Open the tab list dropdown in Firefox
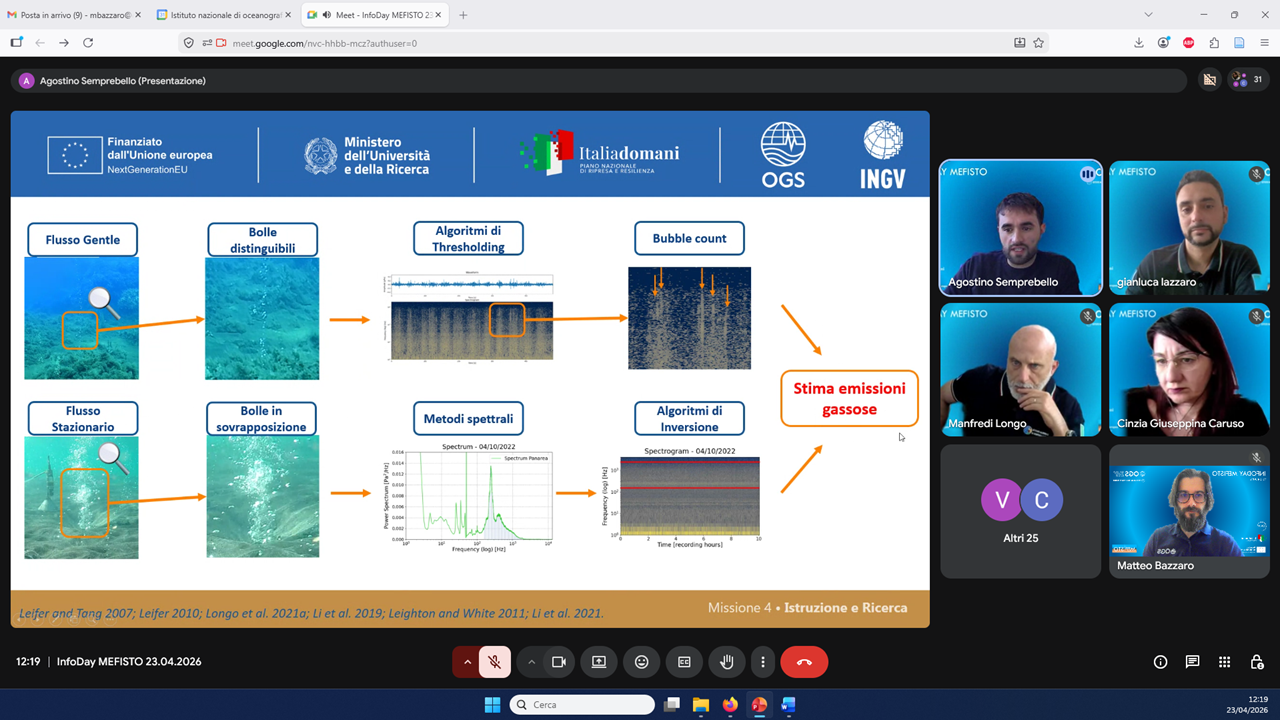 (x=1148, y=15)
